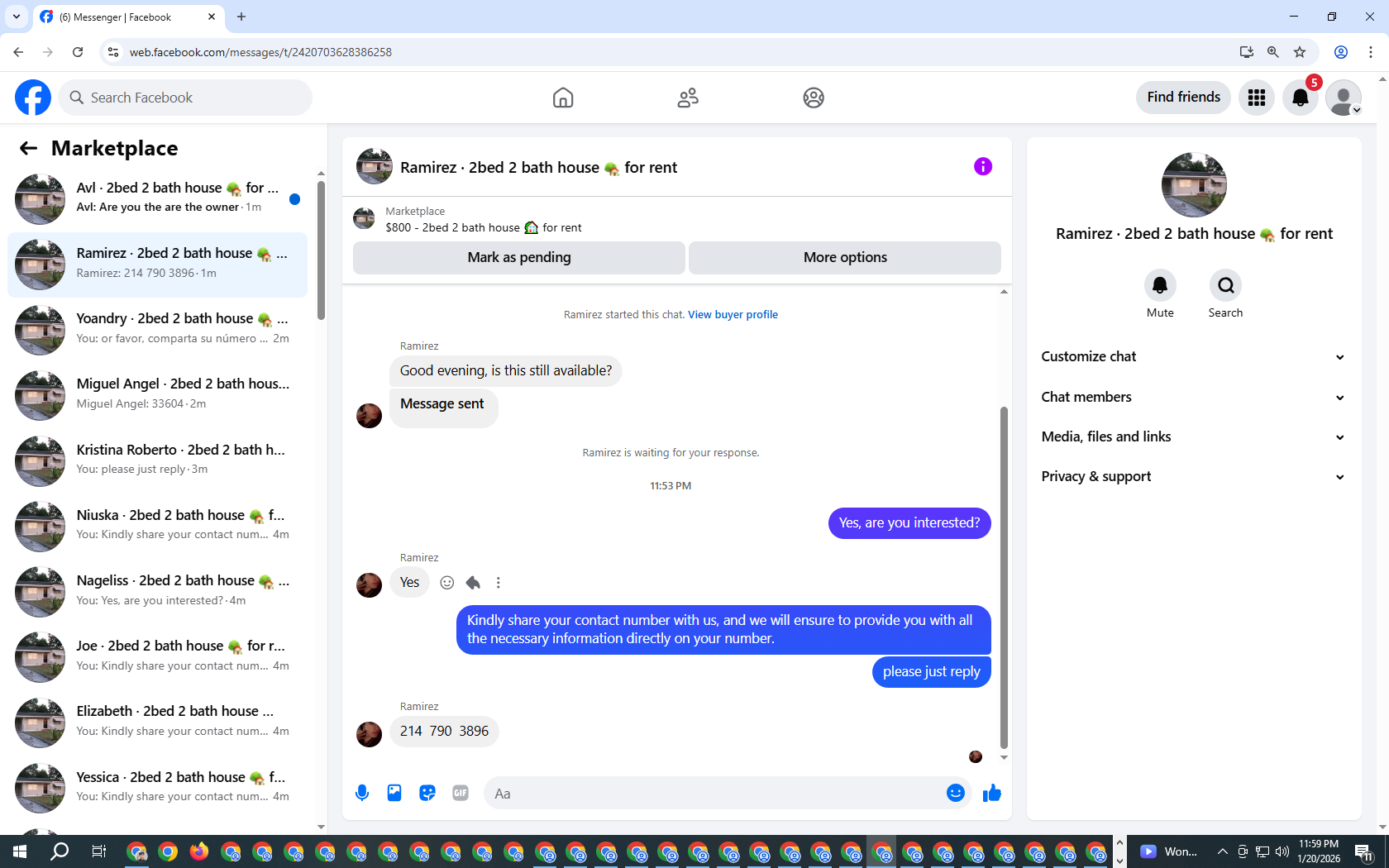The image size is (1389, 868).
Task: Bookmark this page with the star
Action: (1300, 52)
